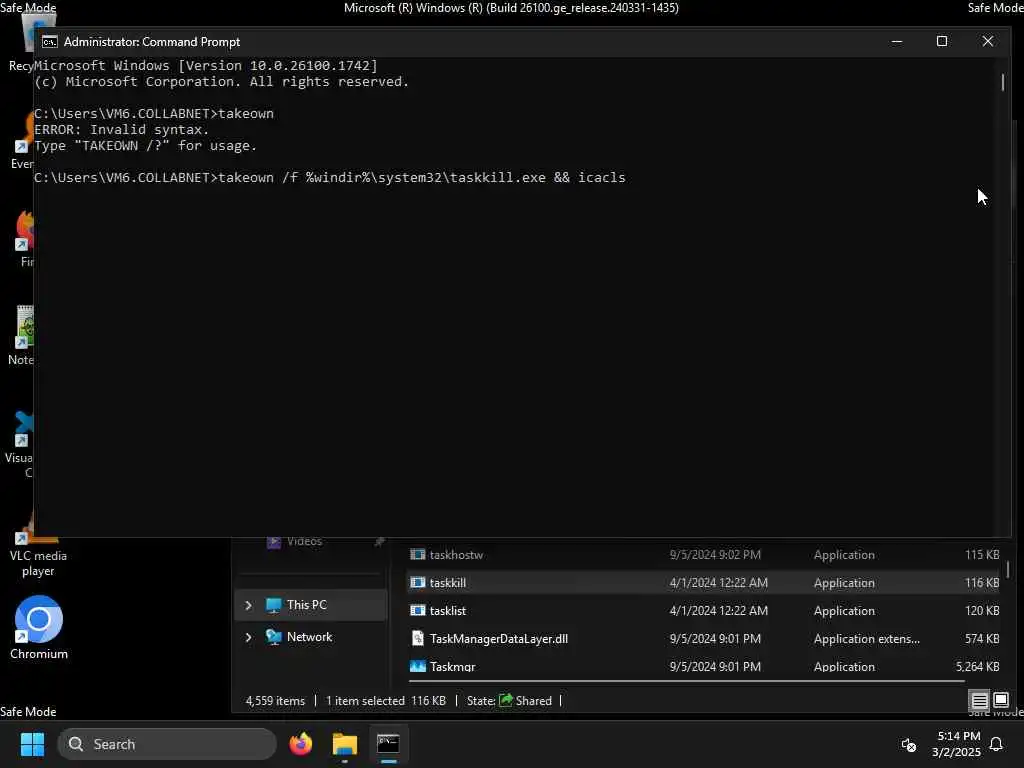Click 'Application extens...' type cell

tap(867, 639)
